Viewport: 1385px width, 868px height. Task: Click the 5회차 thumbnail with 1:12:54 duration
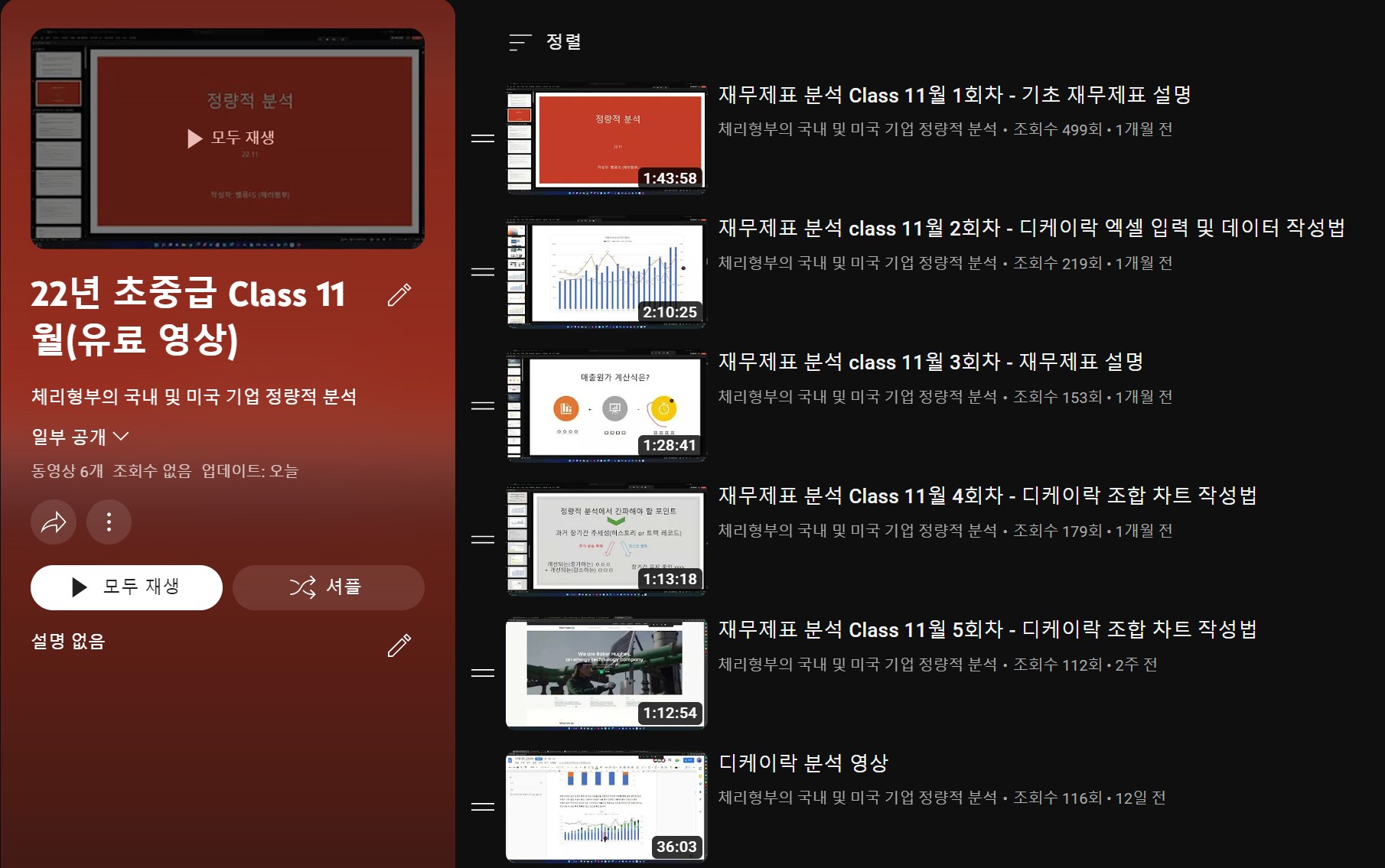click(x=606, y=673)
